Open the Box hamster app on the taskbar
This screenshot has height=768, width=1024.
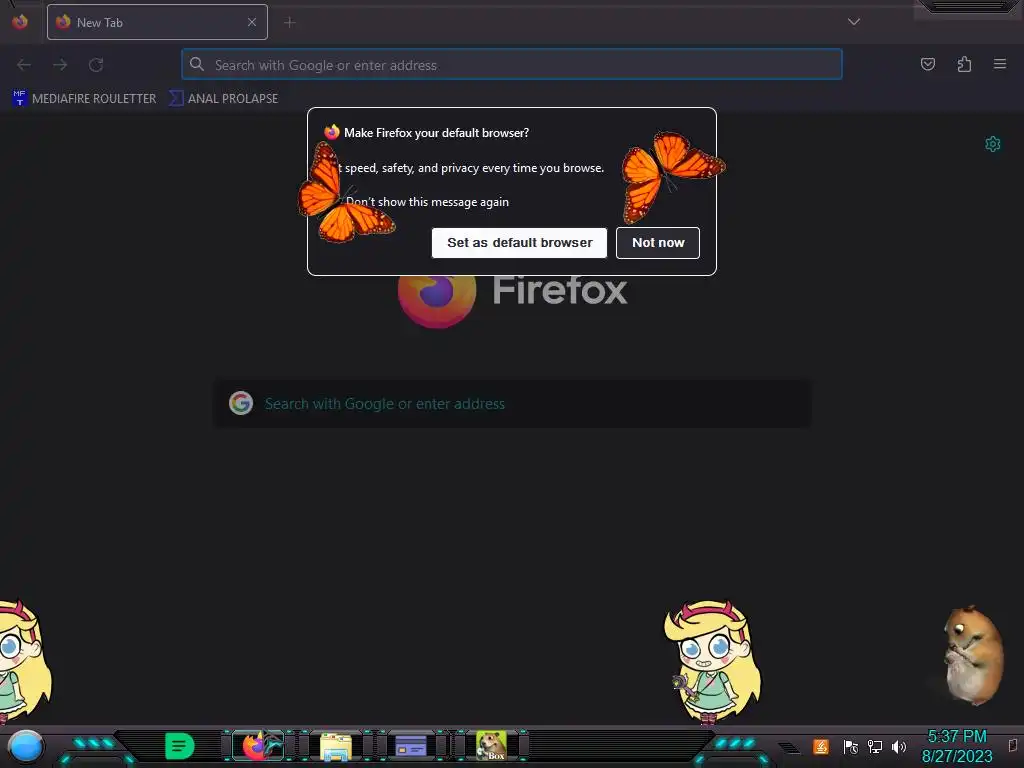click(491, 746)
